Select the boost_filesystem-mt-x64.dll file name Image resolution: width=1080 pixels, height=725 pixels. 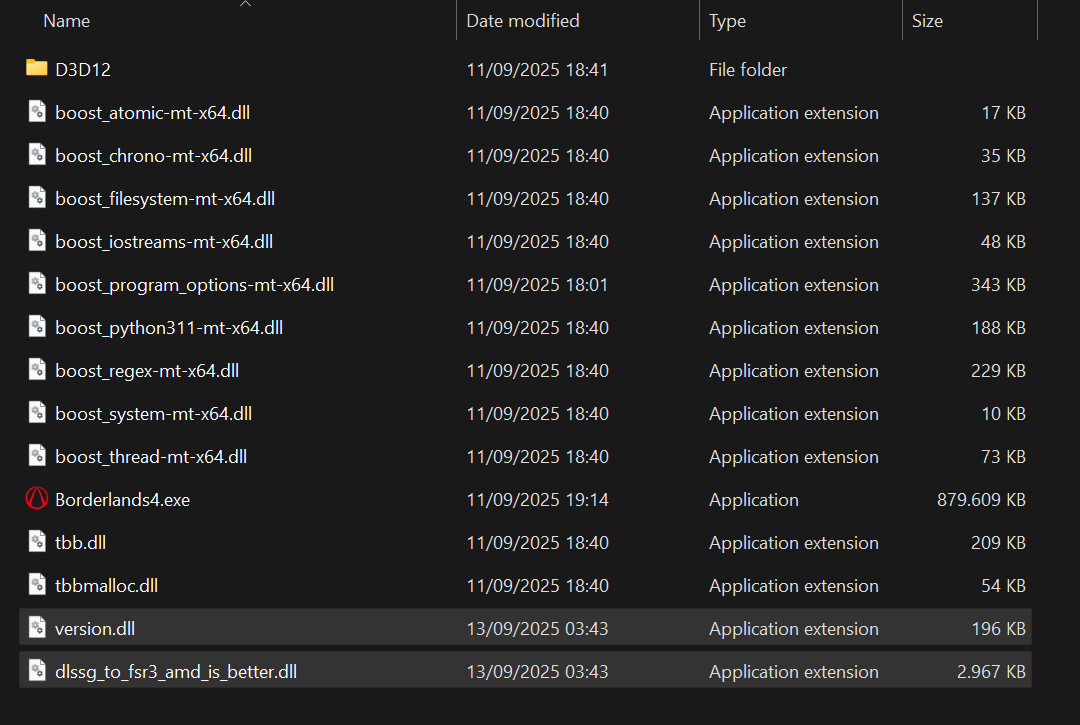[x=165, y=199]
